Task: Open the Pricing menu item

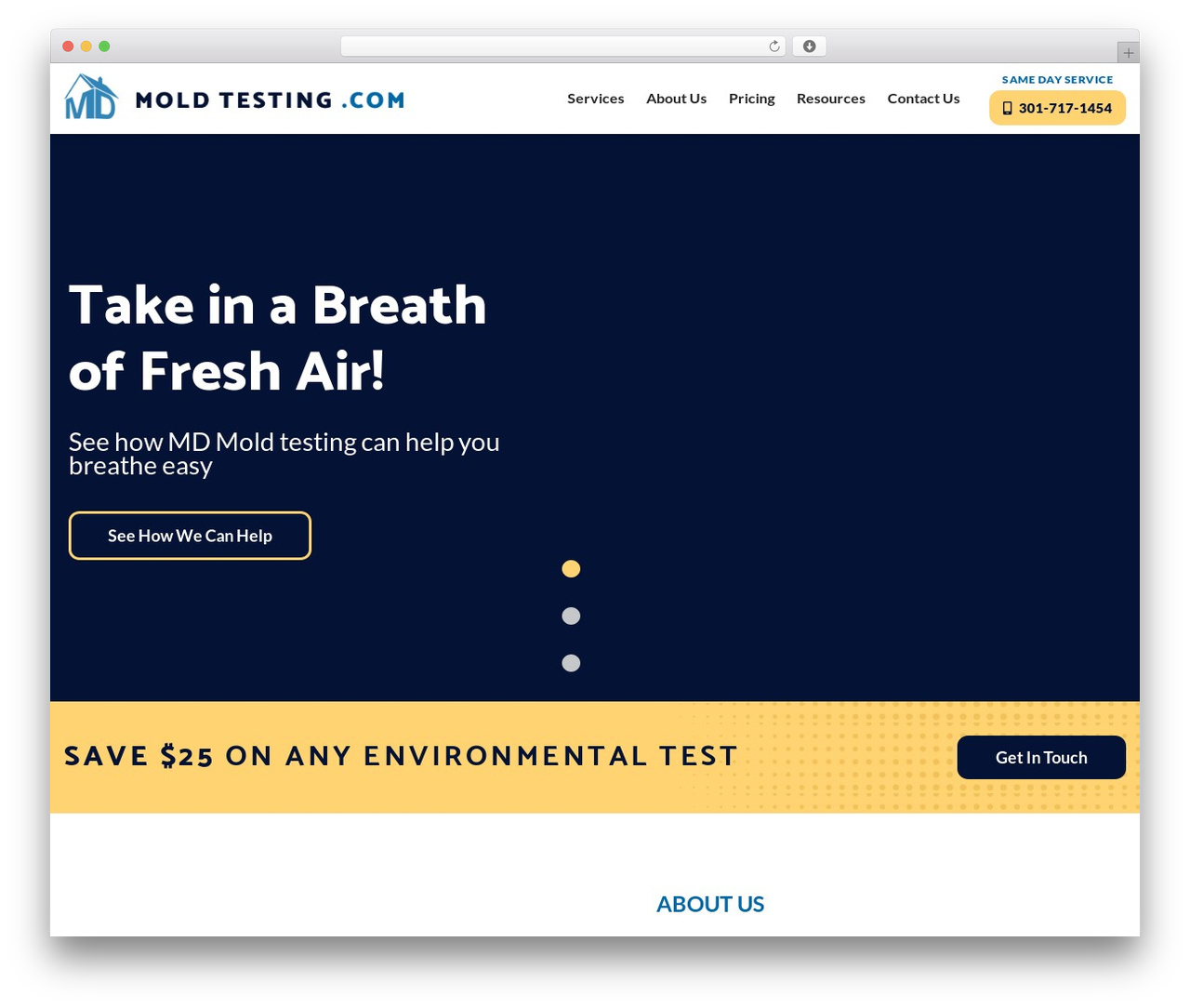Action: click(x=751, y=99)
